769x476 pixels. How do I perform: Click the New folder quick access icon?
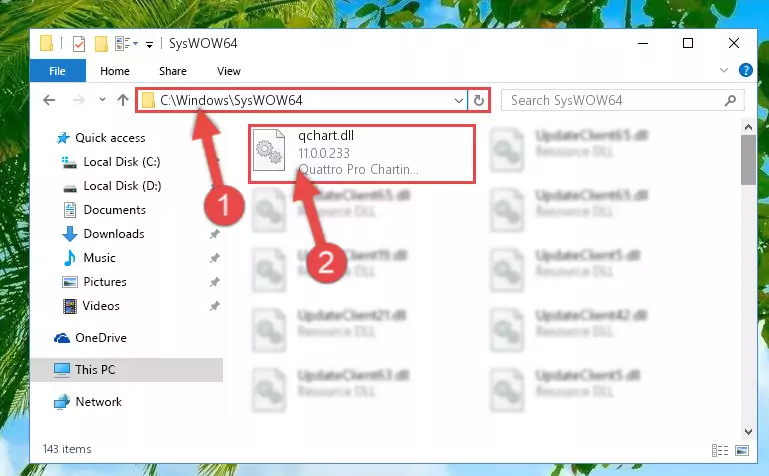pos(101,44)
